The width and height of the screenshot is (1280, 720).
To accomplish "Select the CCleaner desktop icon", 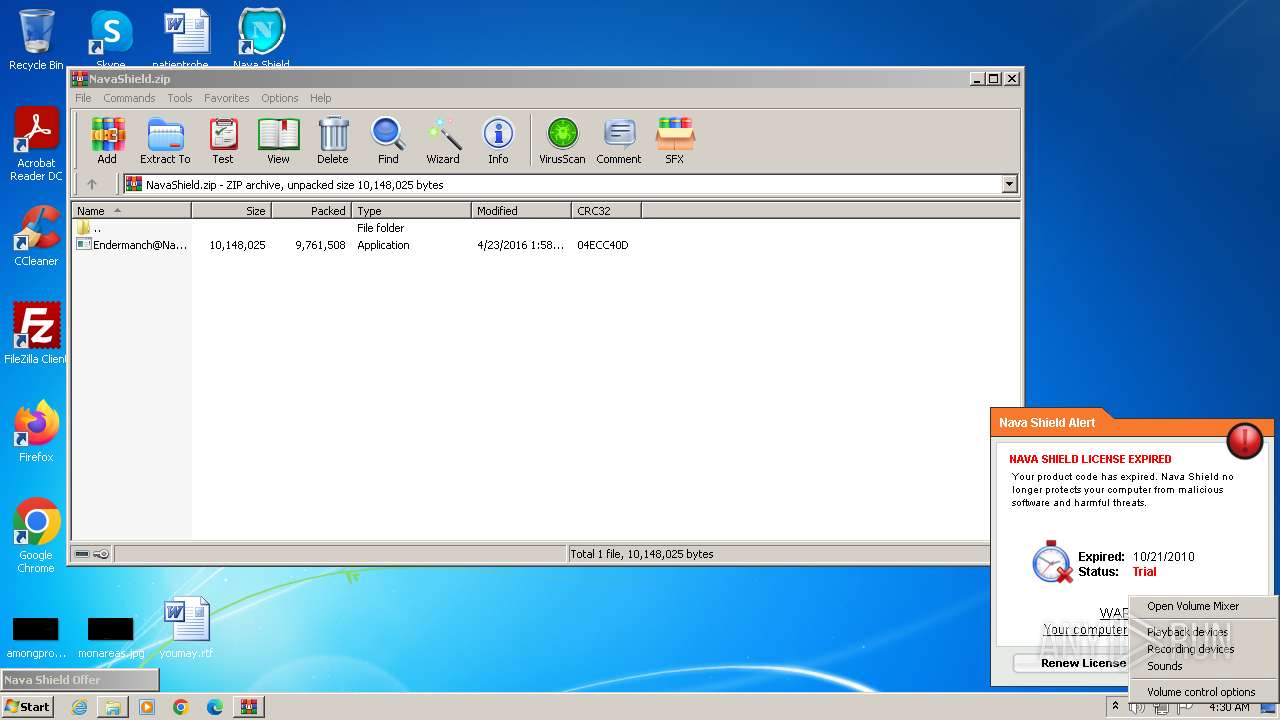I will pyautogui.click(x=36, y=236).
